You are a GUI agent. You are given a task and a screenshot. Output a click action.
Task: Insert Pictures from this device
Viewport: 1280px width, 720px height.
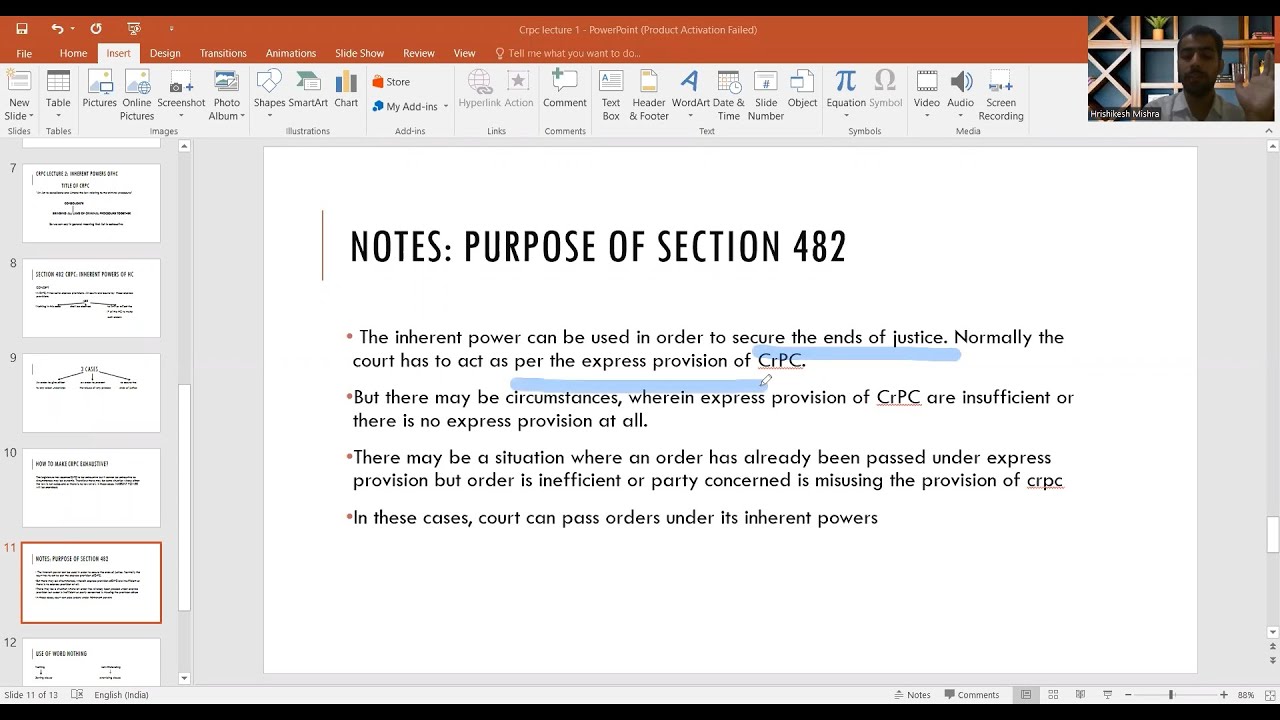(x=100, y=89)
